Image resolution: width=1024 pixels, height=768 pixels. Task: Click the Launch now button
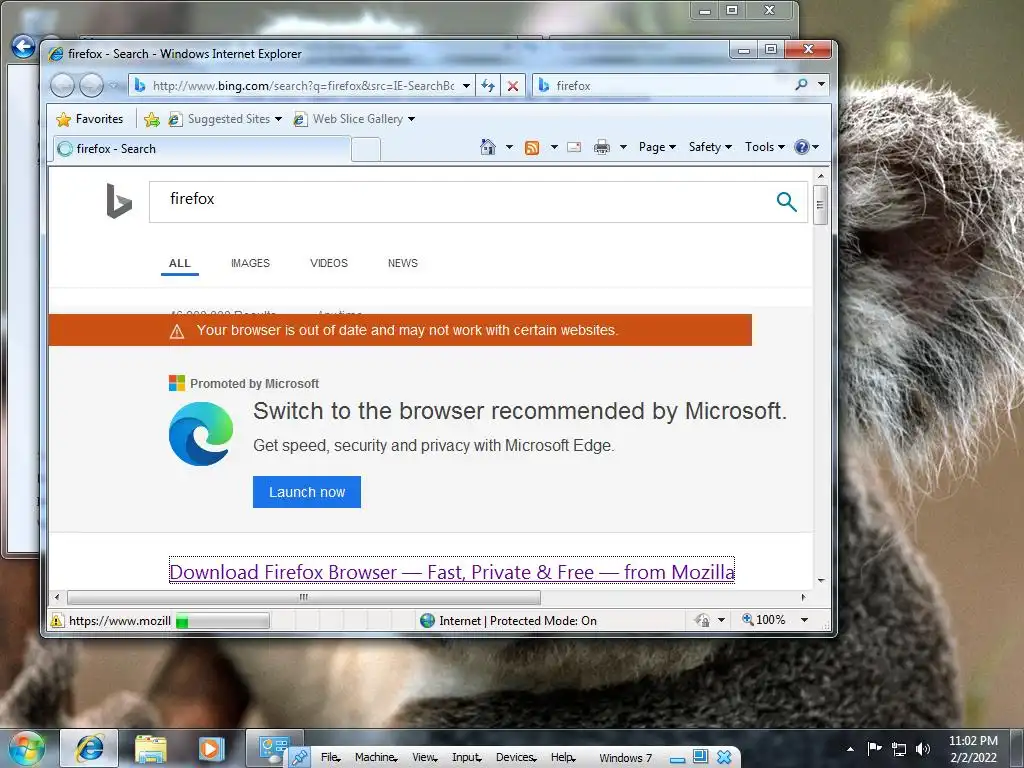(307, 492)
